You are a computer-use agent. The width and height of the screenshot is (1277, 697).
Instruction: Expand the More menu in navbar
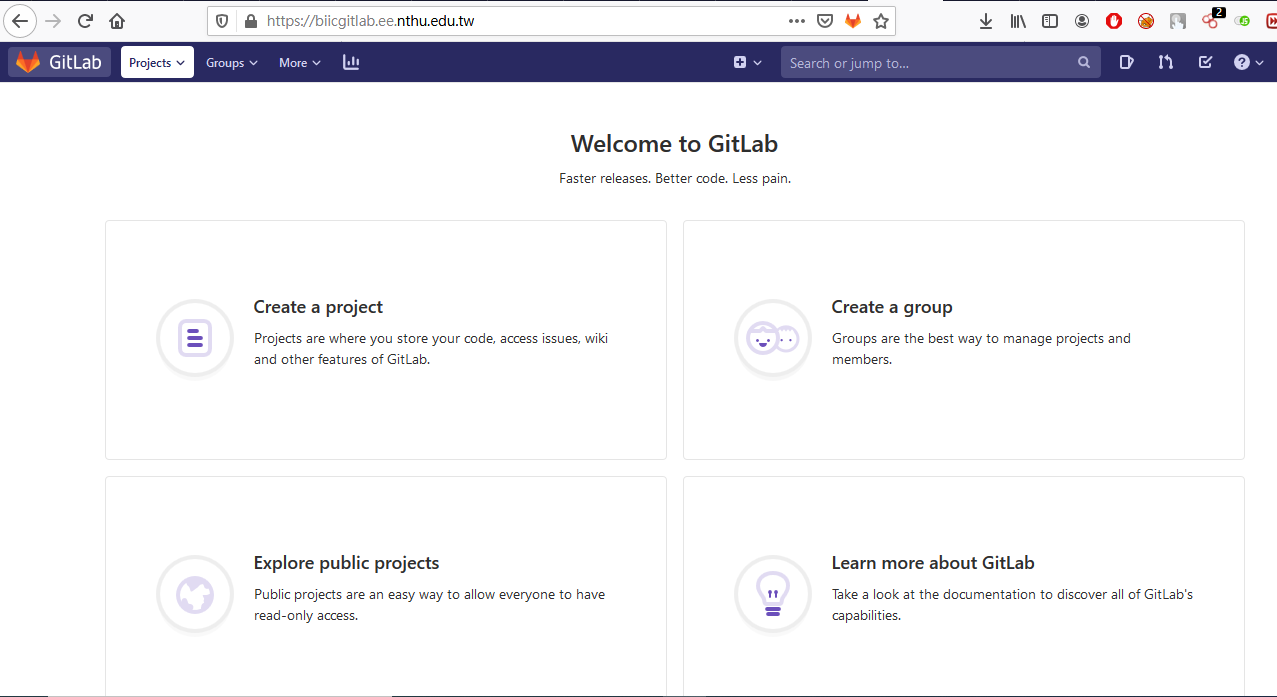coord(300,62)
